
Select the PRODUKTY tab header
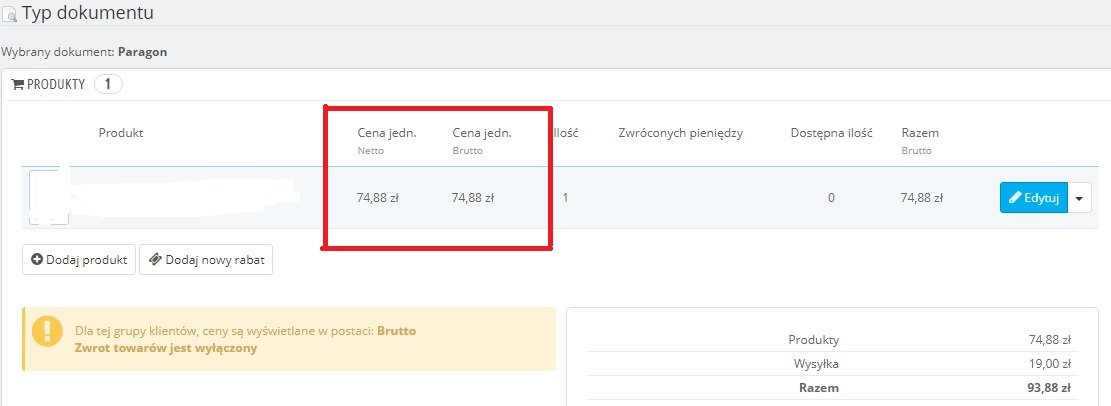click(55, 85)
